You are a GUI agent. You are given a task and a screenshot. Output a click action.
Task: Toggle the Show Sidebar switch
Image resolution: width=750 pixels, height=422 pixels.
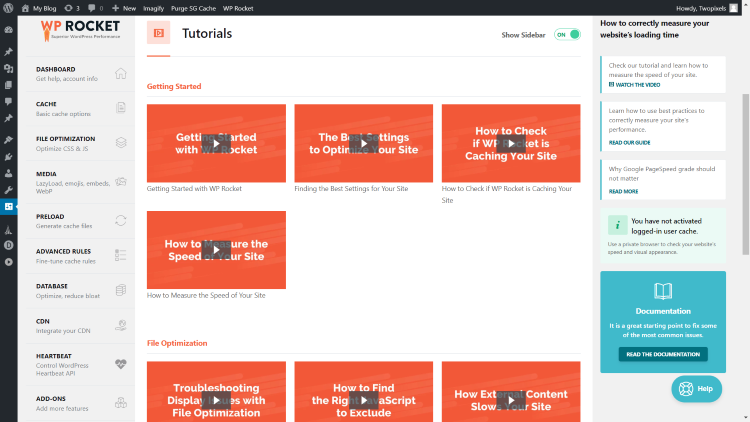pyautogui.click(x=567, y=34)
